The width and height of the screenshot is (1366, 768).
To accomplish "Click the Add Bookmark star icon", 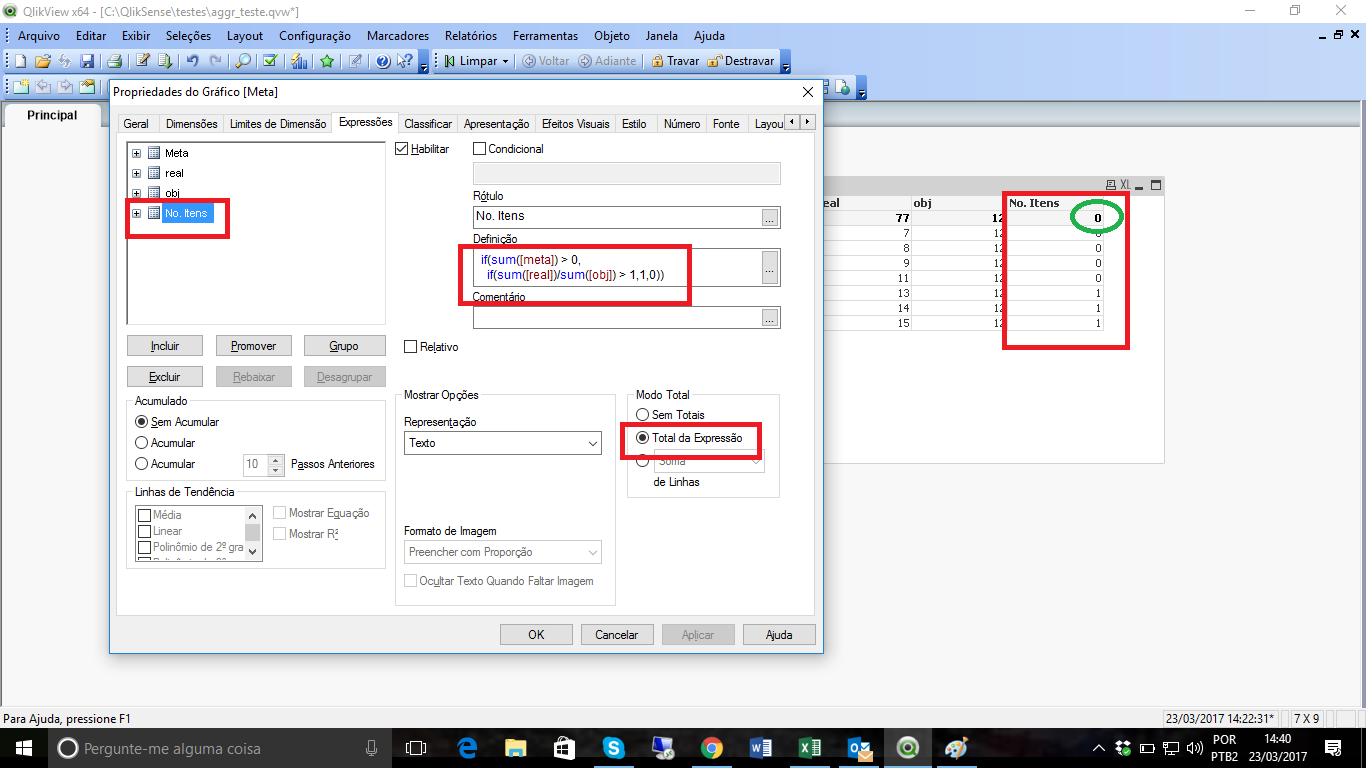I will click(327, 61).
